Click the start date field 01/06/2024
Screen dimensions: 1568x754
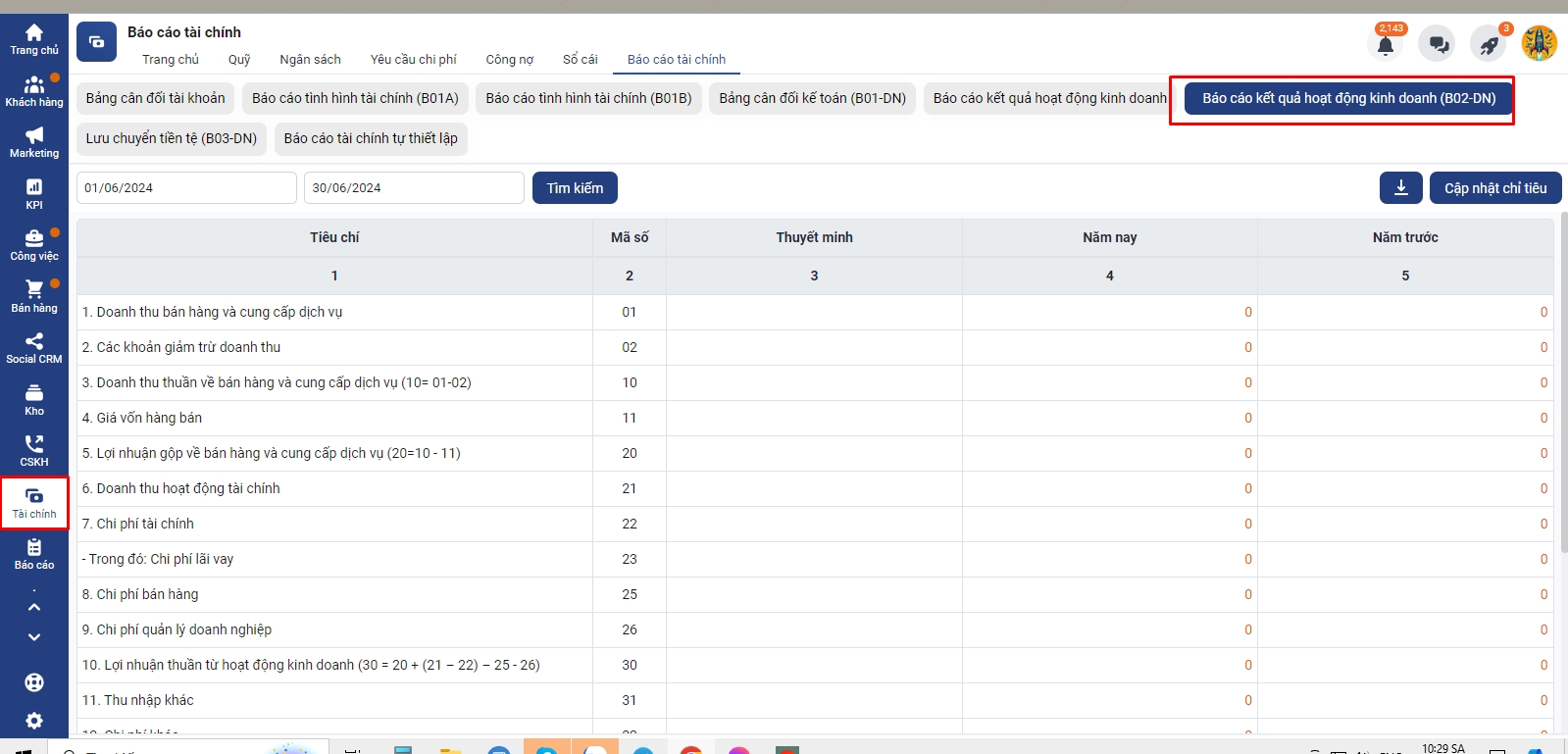pos(186,188)
